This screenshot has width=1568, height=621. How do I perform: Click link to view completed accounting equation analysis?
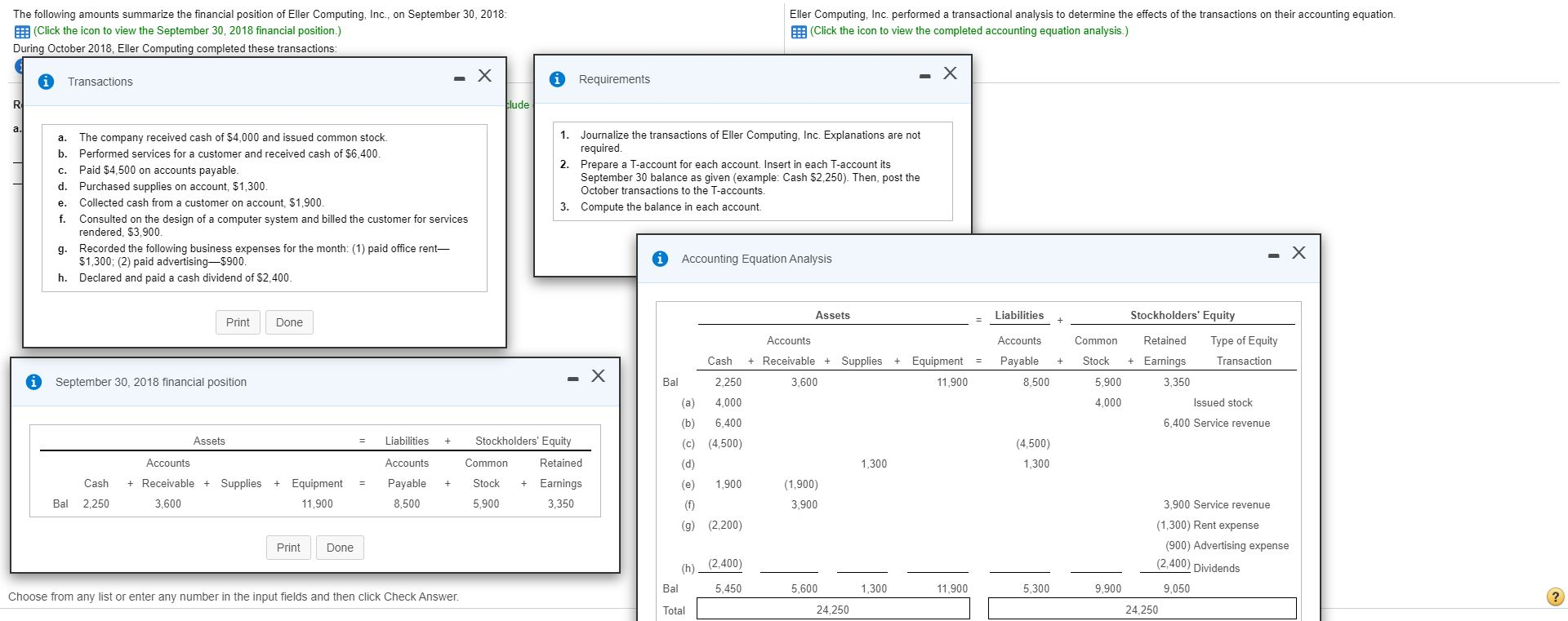coord(969,31)
